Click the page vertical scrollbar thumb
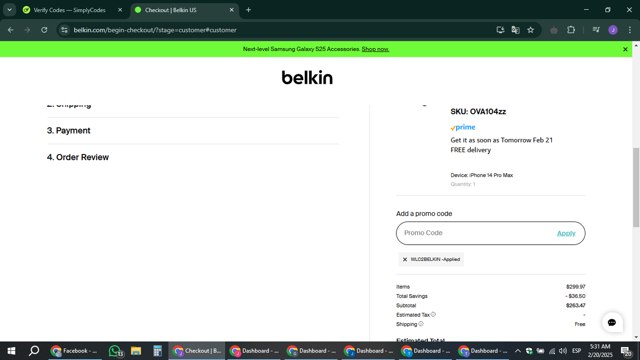Screen dimensions: 640x360 click(636, 187)
